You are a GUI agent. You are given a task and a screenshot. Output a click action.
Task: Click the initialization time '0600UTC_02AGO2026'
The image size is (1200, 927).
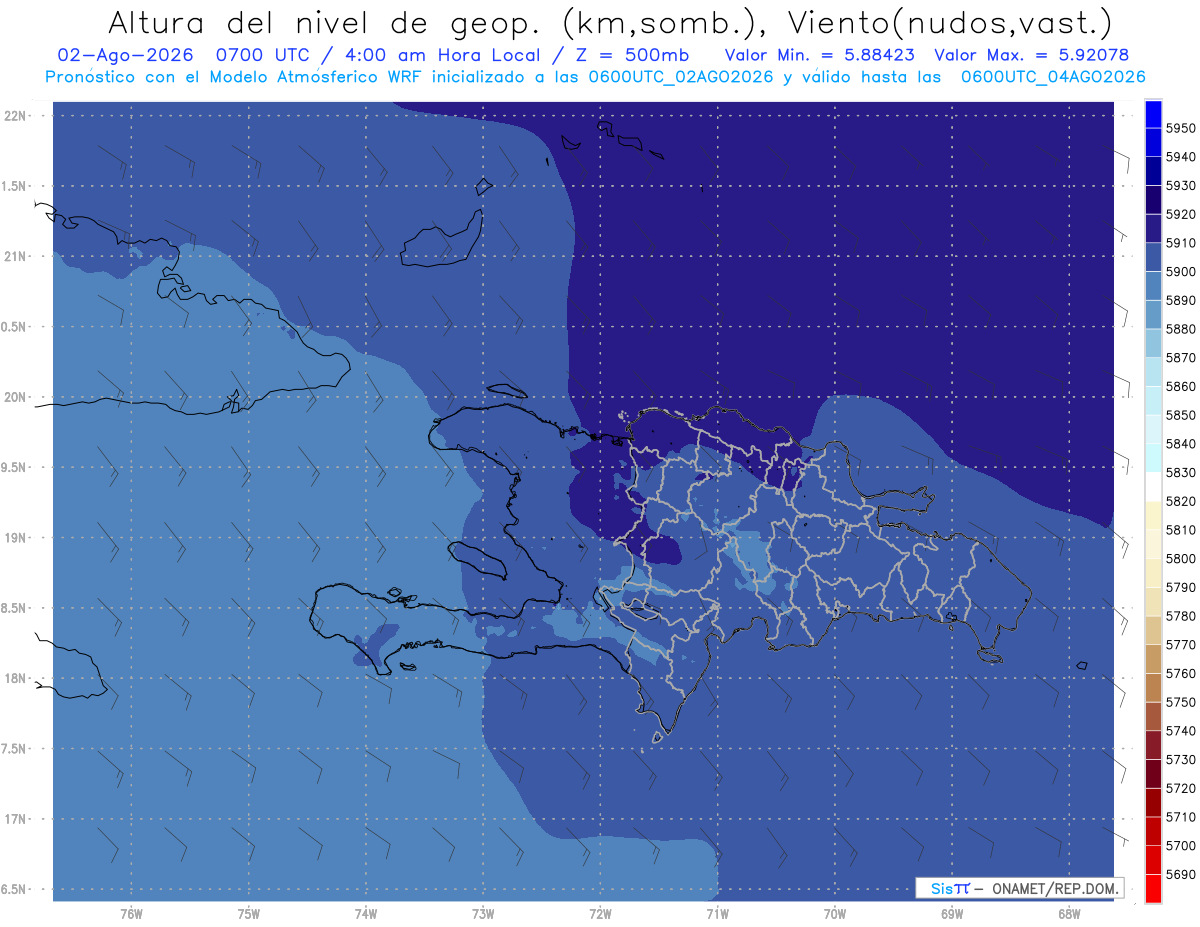679,76
